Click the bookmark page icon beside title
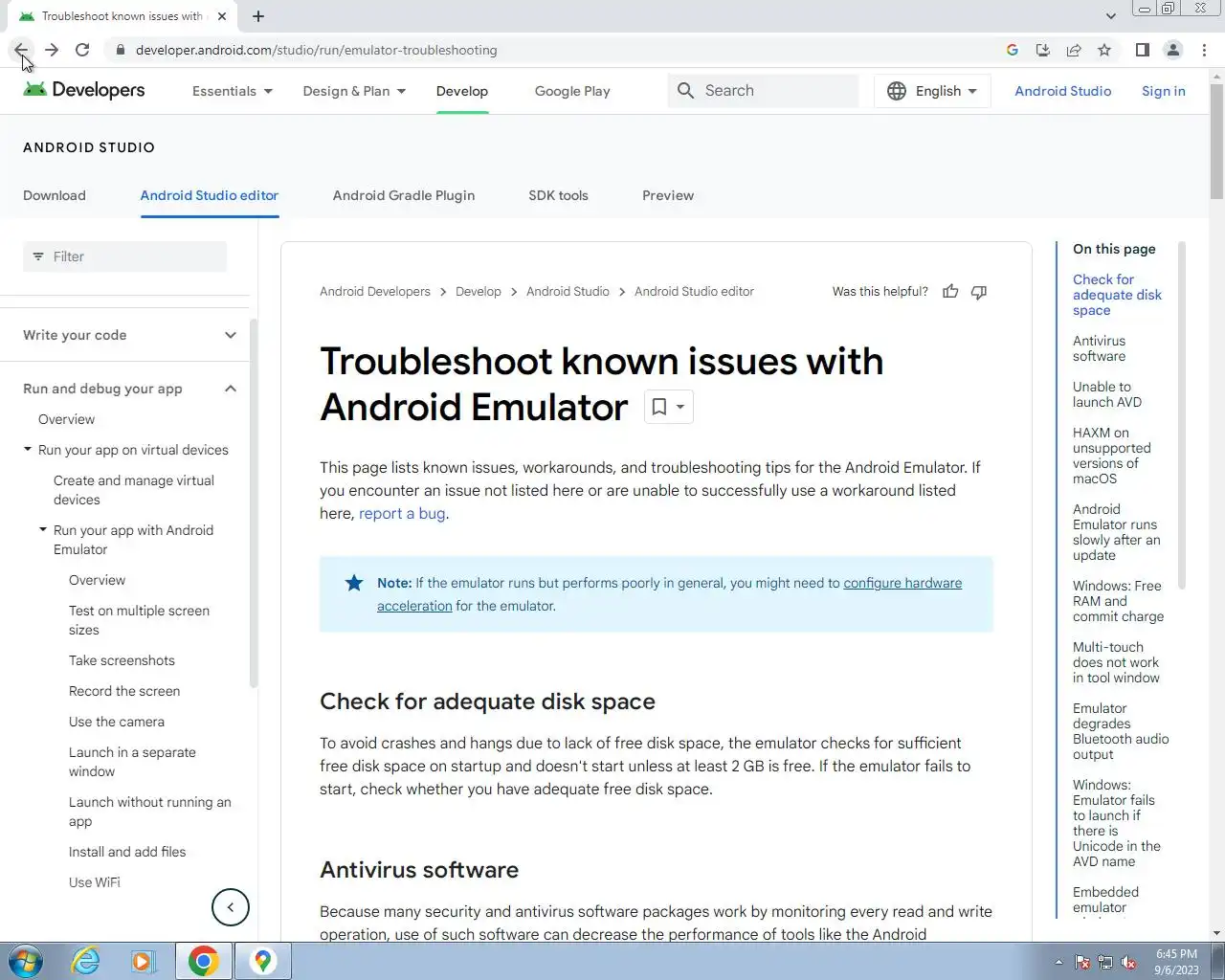The height and width of the screenshot is (980, 1225). 659,407
